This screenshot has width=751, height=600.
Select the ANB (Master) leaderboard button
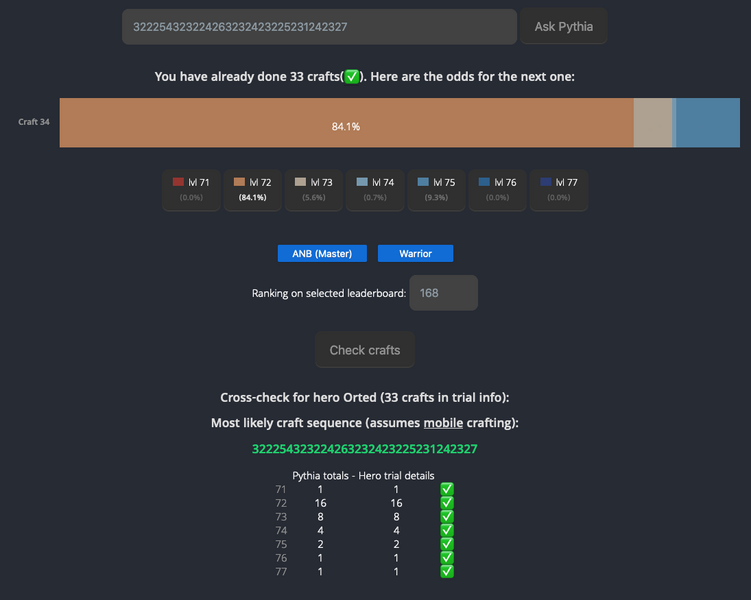pos(322,253)
